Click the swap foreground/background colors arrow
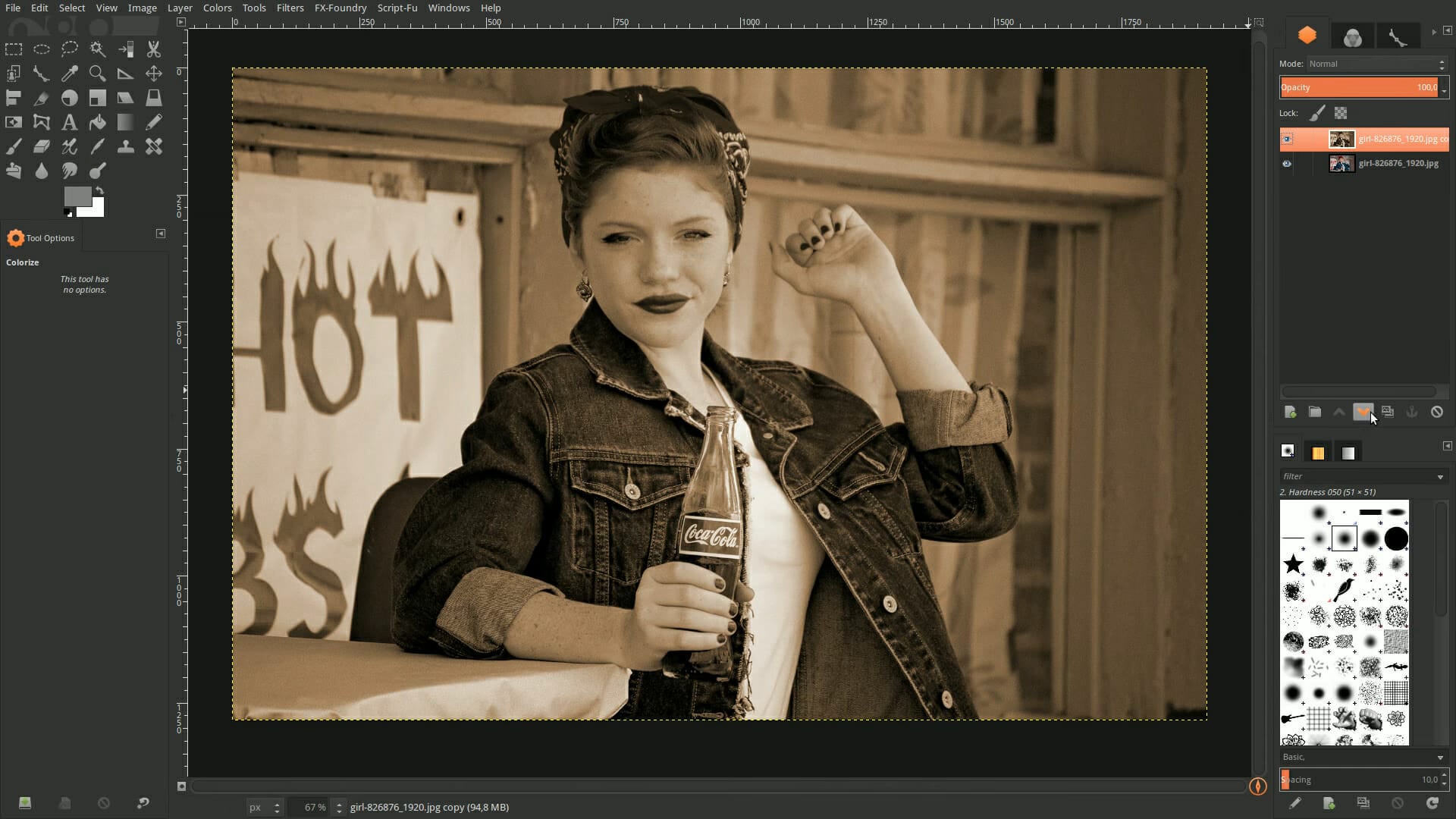Screen dimensions: 1456x819 point(100,191)
